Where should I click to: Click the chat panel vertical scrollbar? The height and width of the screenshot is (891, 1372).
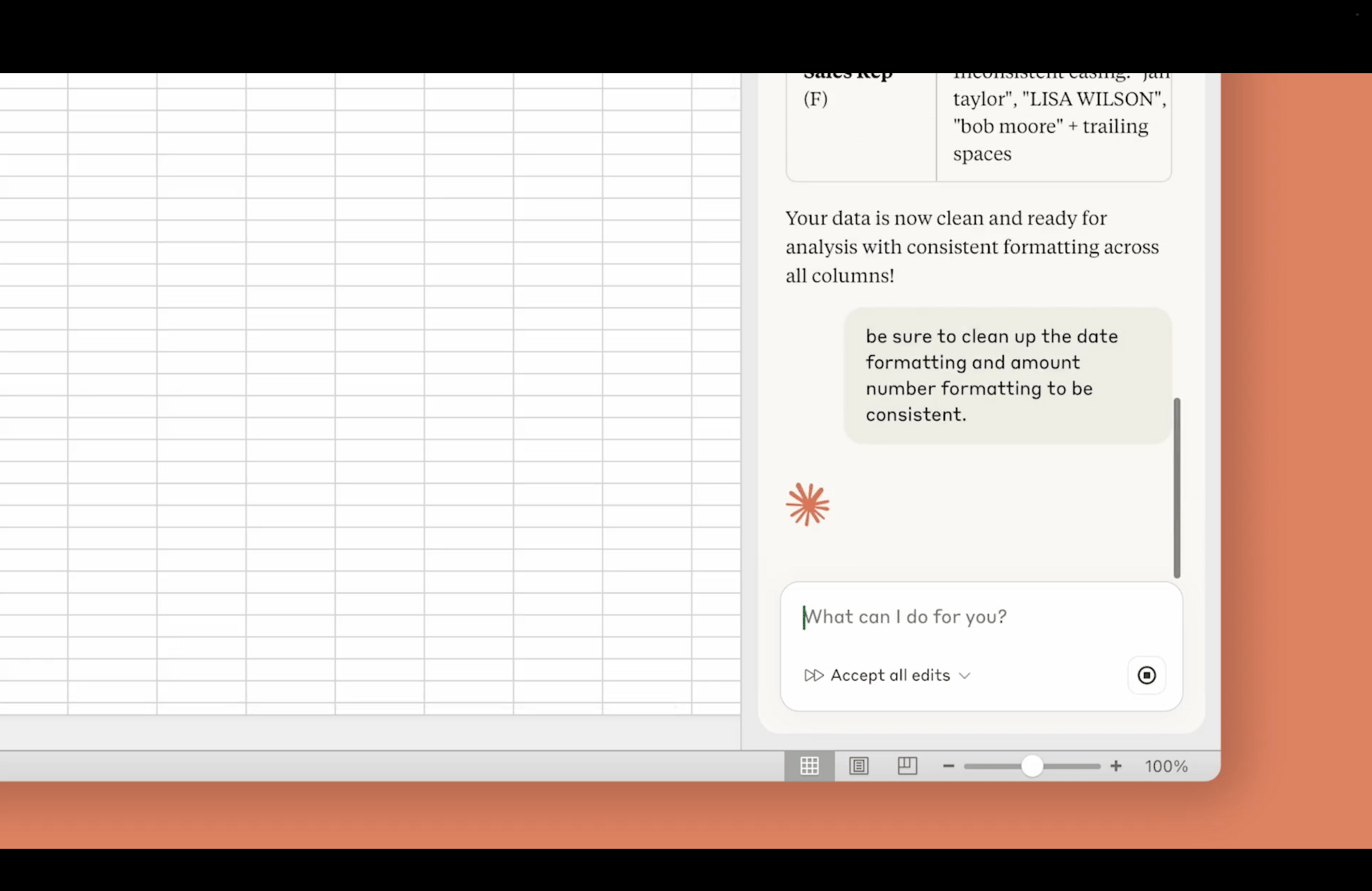tap(1177, 487)
